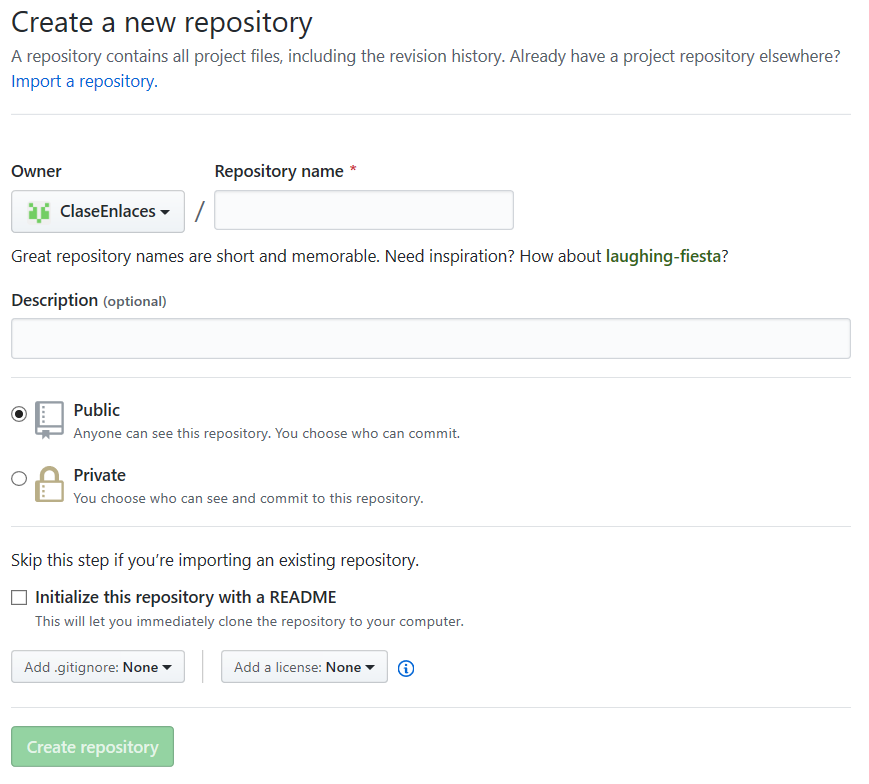
Task: Enable Initialize this repository with a README
Action: [x=19, y=597]
